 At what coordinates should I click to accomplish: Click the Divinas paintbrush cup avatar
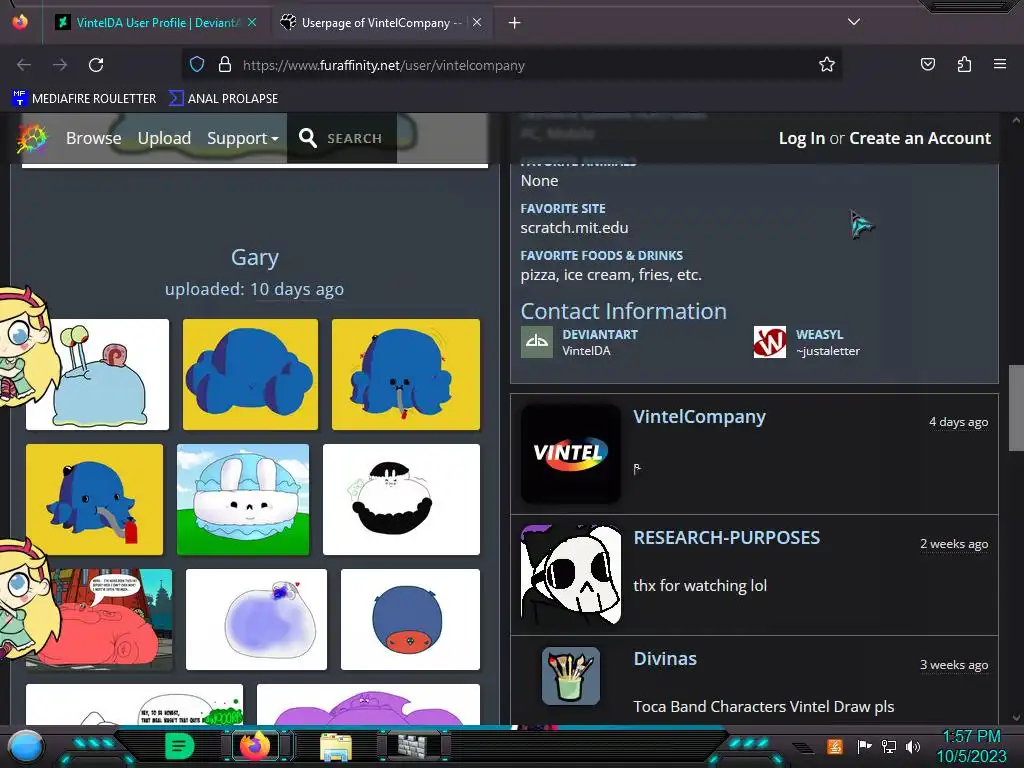click(571, 676)
